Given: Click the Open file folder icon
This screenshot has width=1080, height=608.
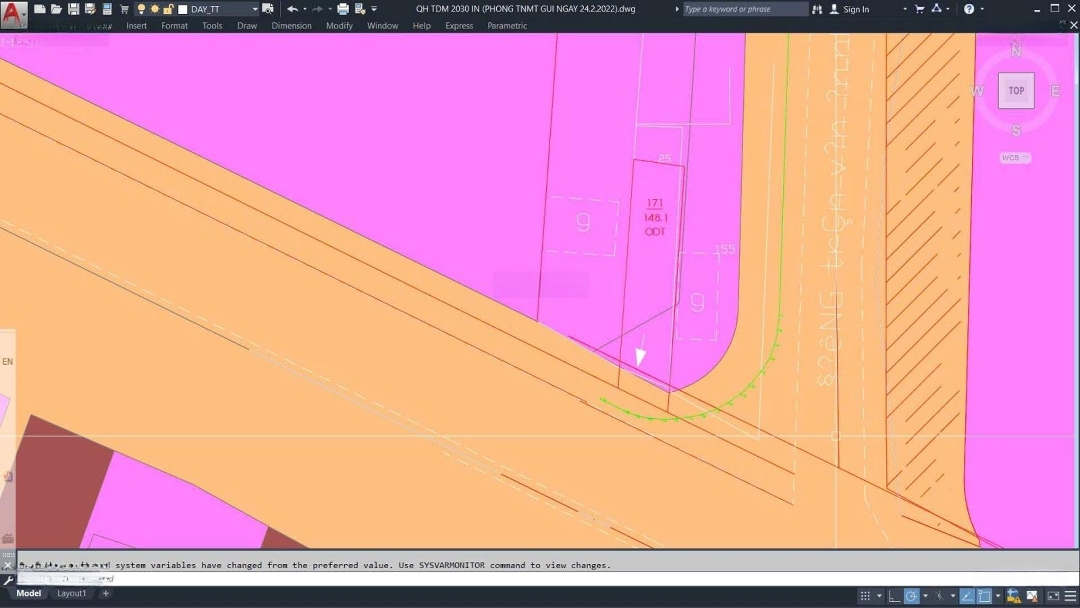Looking at the screenshot, I should pos(56,9).
